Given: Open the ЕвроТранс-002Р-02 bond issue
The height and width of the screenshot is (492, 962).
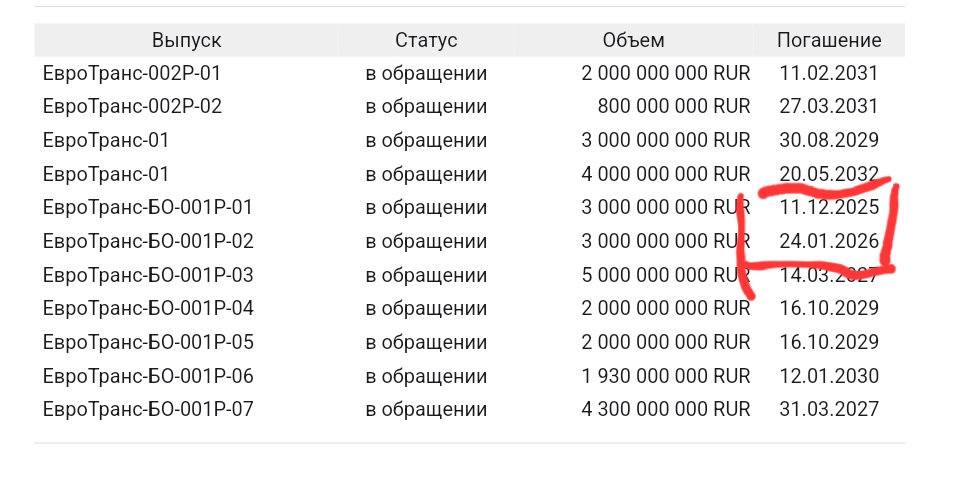Looking at the screenshot, I should (132, 106).
